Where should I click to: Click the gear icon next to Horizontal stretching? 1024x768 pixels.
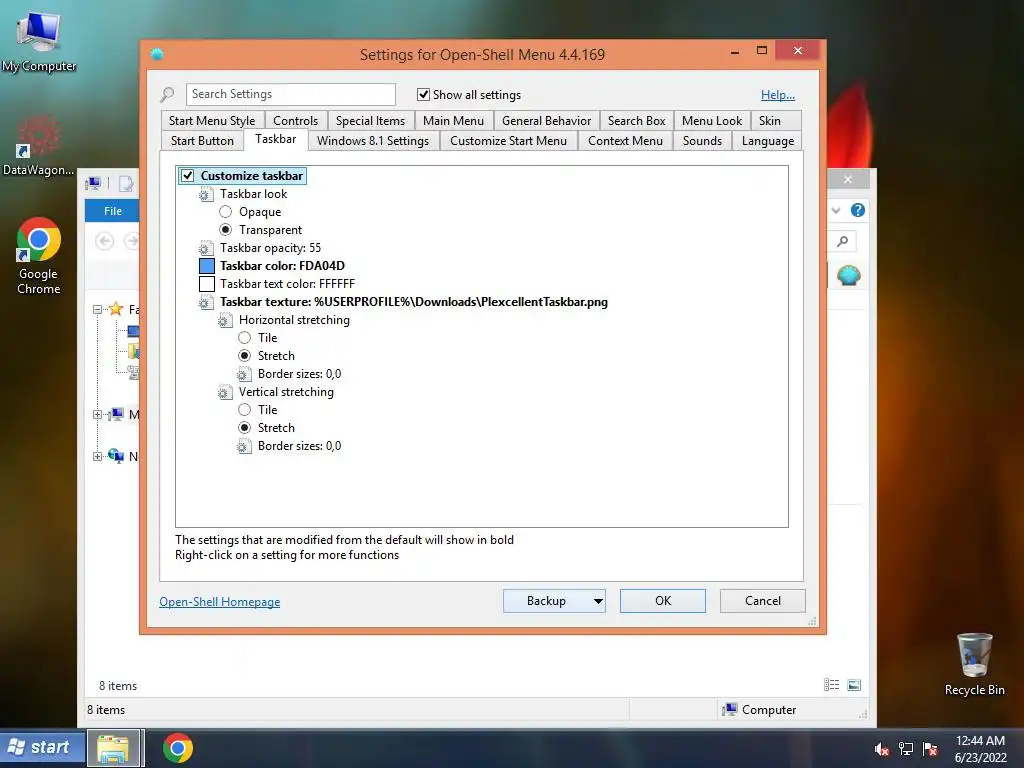click(225, 320)
